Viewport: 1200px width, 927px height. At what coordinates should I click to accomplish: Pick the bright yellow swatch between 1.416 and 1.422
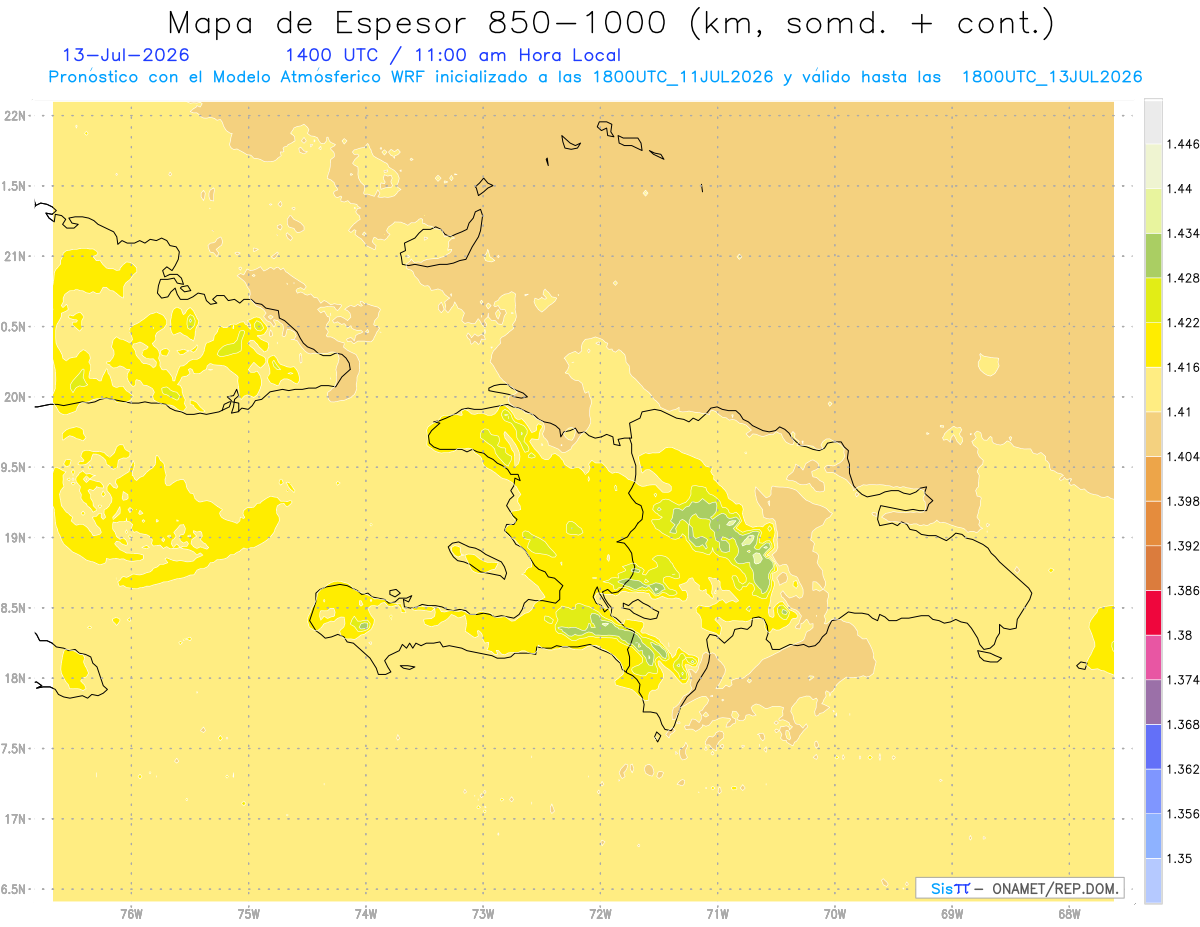pos(1153,345)
